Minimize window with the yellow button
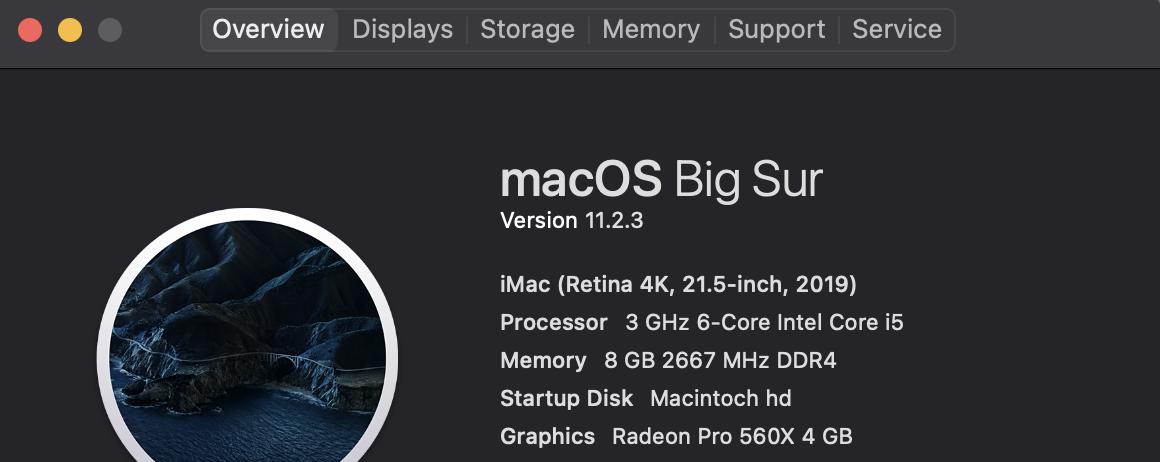 point(70,30)
